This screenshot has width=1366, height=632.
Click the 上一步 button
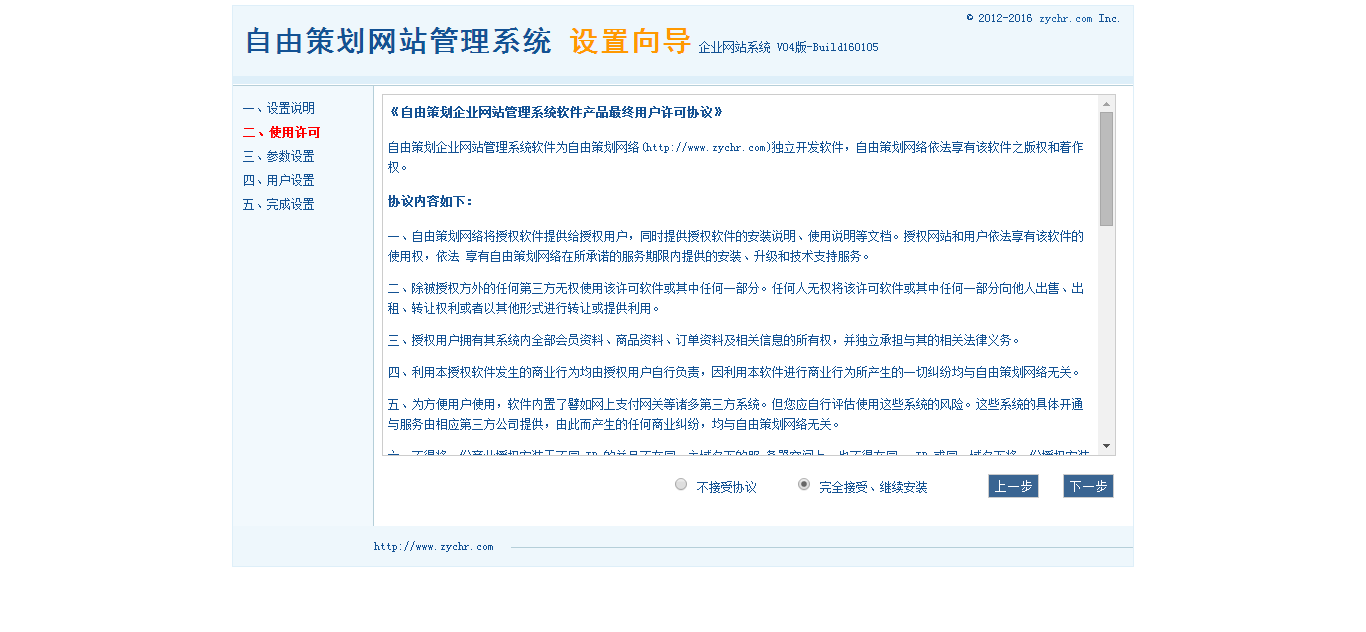[1013, 486]
